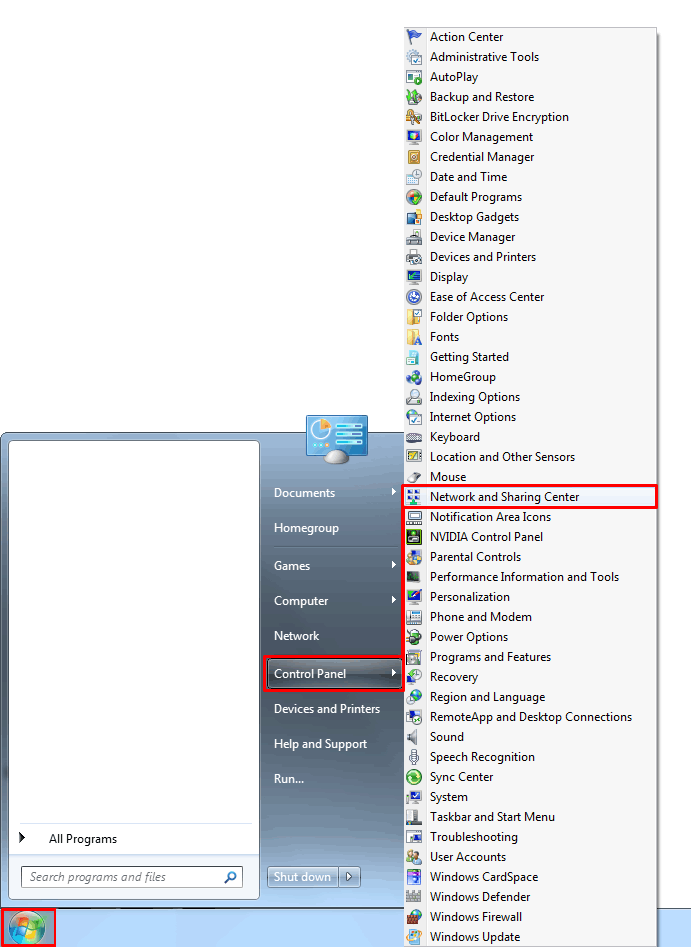Click the Display icon
The height and width of the screenshot is (947, 691).
coord(414,277)
